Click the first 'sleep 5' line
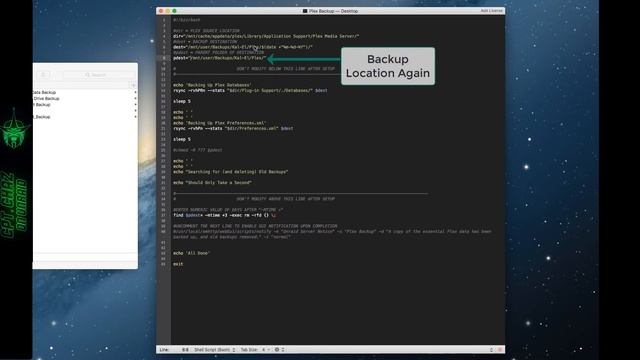Screen dimensions: 640x360 [182, 101]
